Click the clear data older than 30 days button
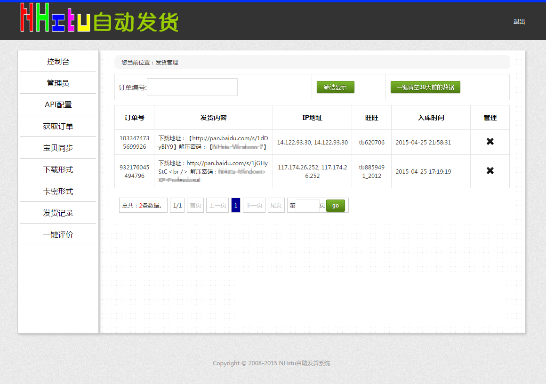Viewport: 546px width, 384px height. click(425, 87)
